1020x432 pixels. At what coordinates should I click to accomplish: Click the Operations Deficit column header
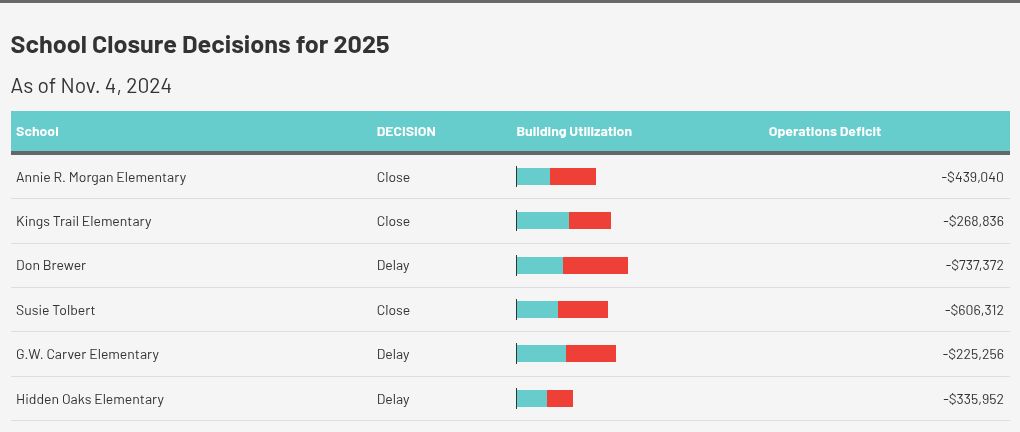824,132
